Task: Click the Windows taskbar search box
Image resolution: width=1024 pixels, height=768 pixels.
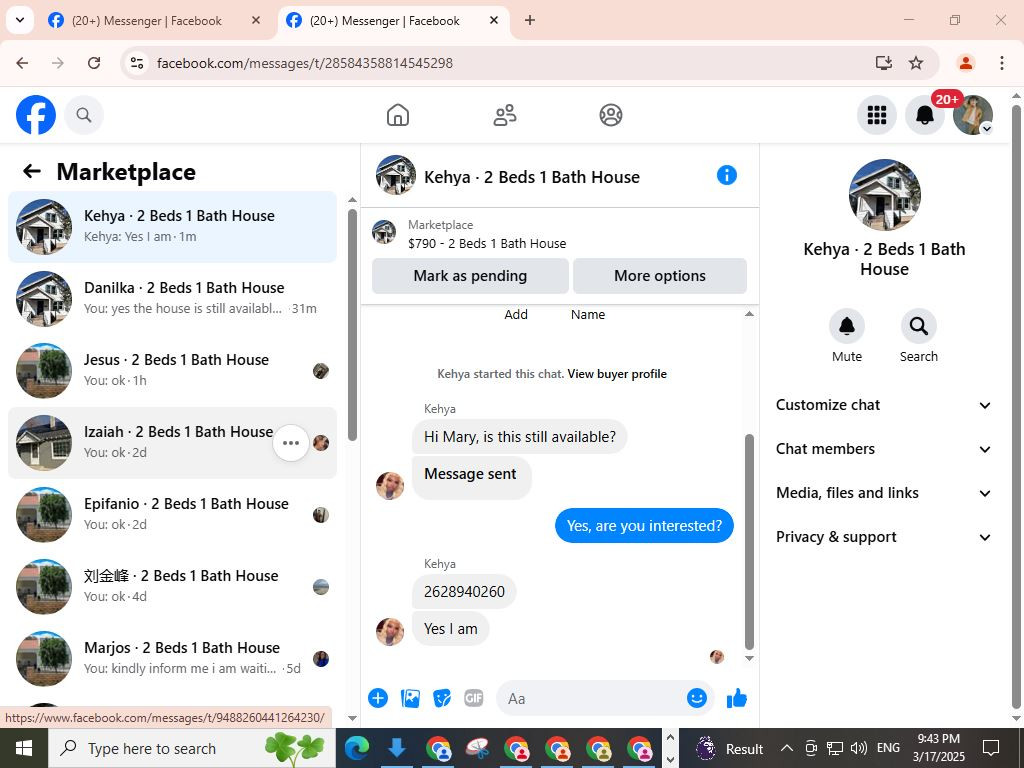Action: (x=192, y=748)
